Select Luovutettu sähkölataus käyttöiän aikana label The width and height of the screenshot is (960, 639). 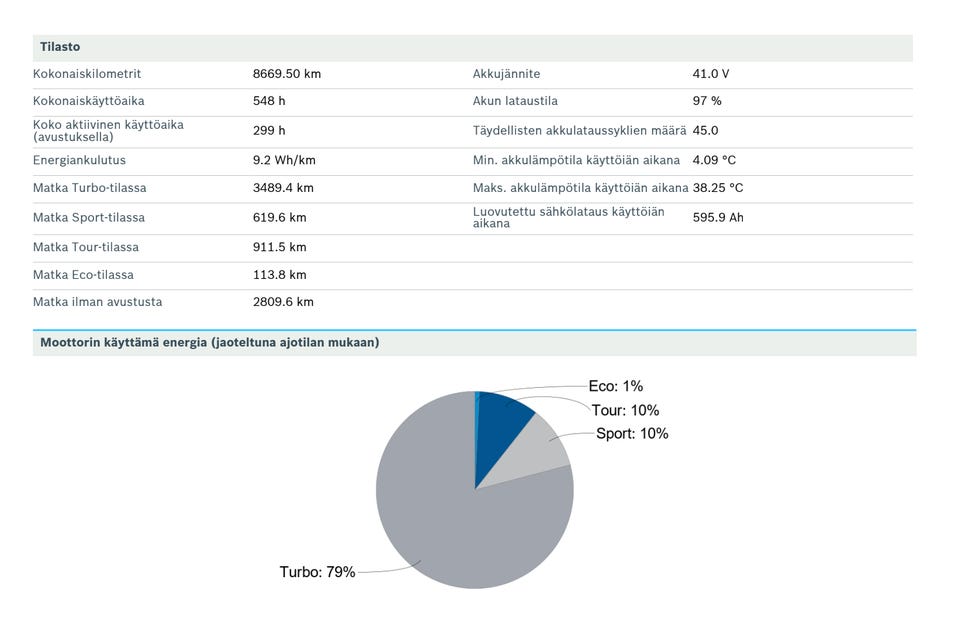tap(568, 217)
